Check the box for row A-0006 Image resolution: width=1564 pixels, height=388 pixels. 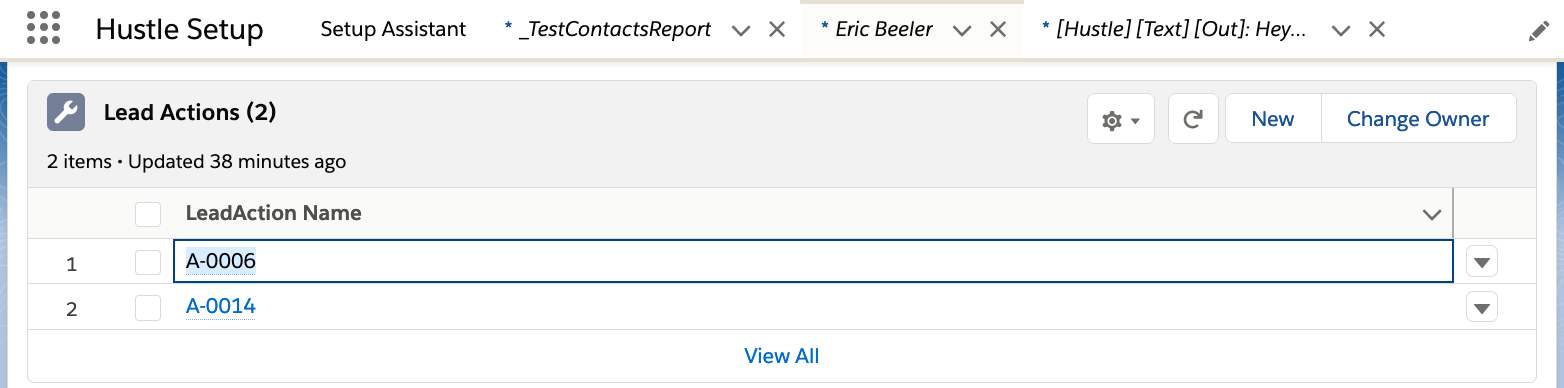[x=148, y=262]
